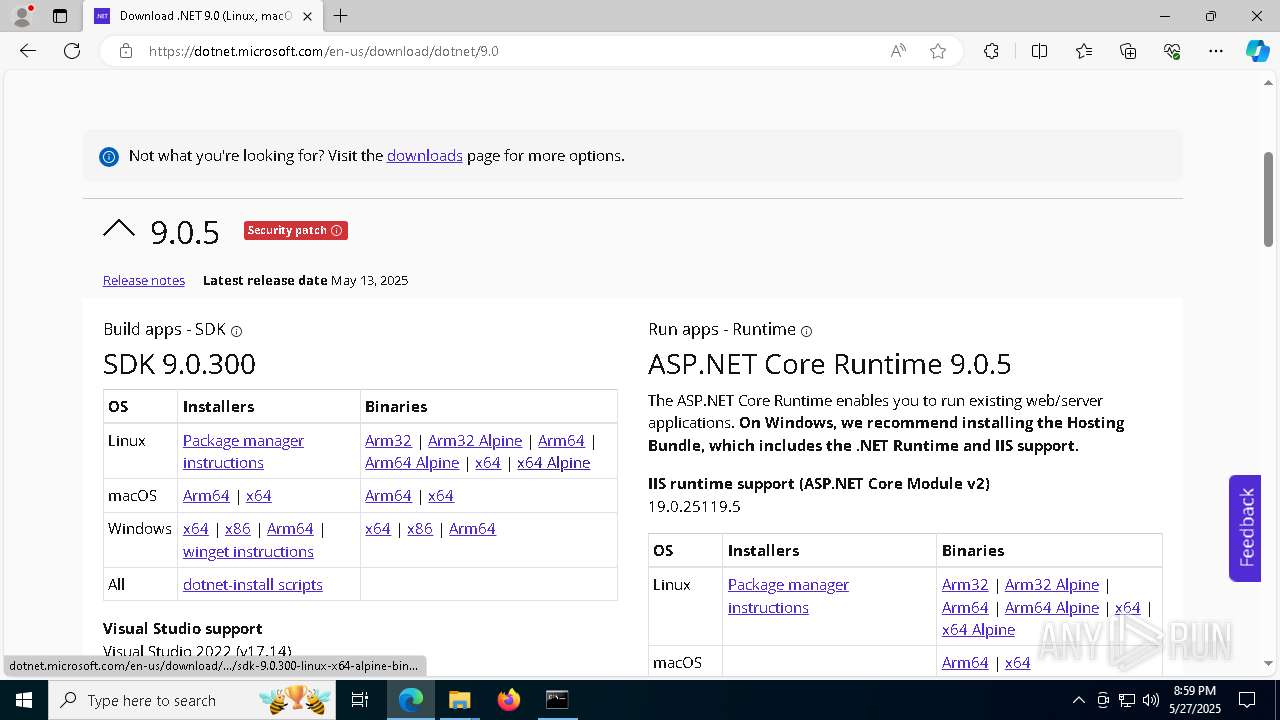
Task: Turn on Read aloud in the address bar
Action: coord(898,51)
